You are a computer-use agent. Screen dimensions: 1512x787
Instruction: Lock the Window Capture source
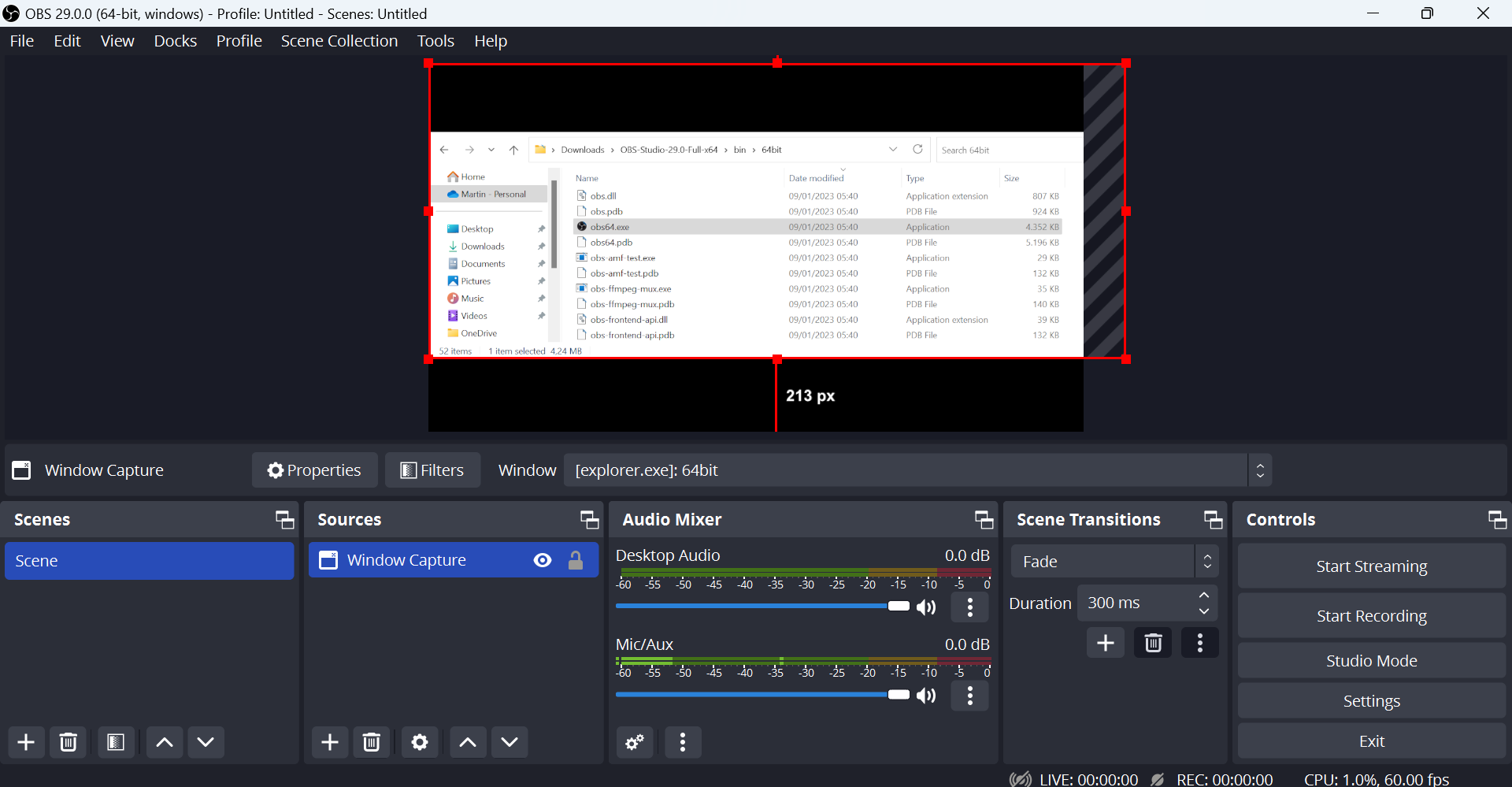[x=576, y=560]
